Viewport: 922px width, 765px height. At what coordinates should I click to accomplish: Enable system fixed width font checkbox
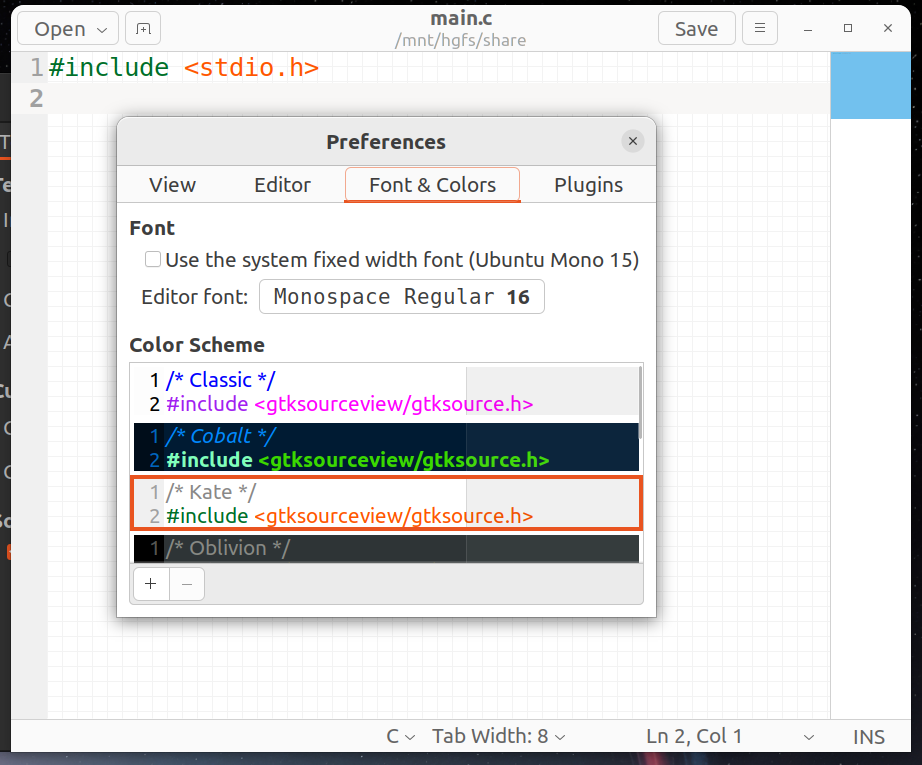153,259
